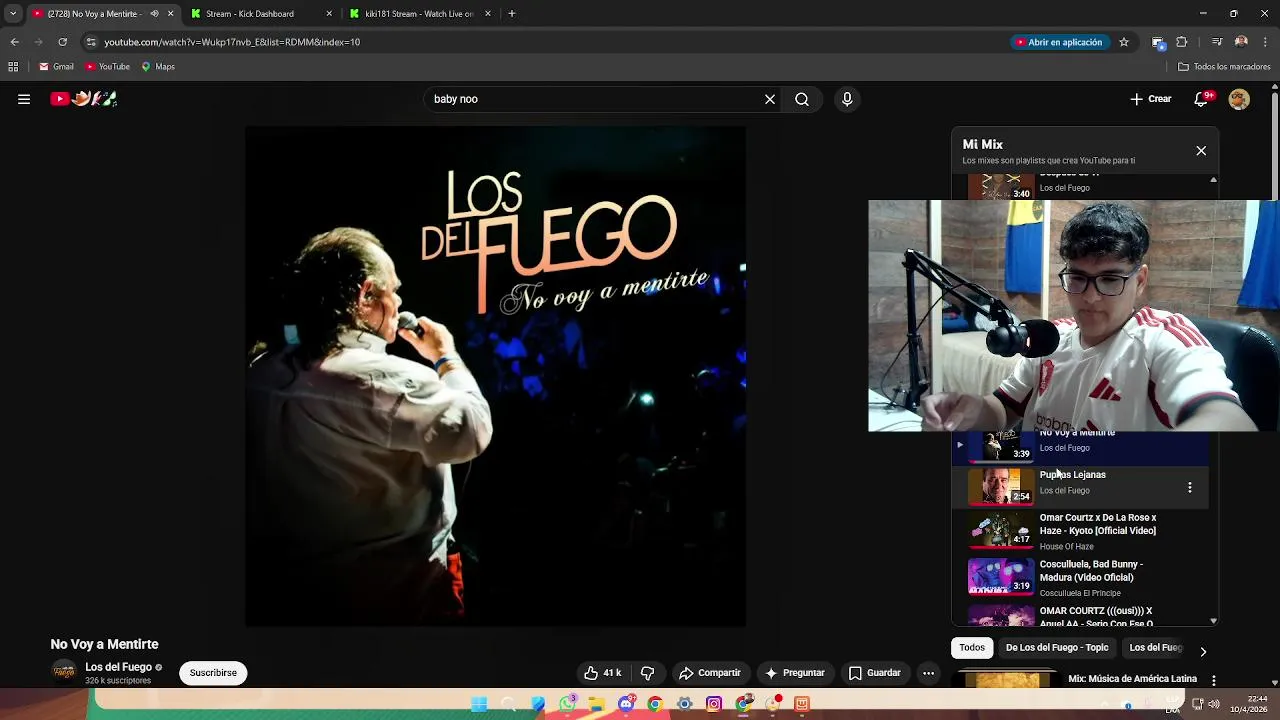Click the video title No Voy a Mentirte
The image size is (1280, 720).
coord(104,644)
